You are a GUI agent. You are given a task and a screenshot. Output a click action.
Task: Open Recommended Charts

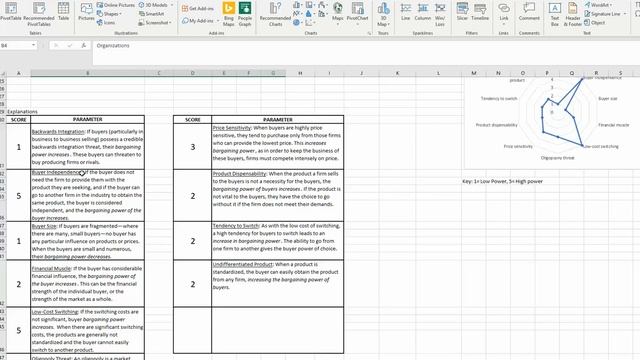point(275,14)
